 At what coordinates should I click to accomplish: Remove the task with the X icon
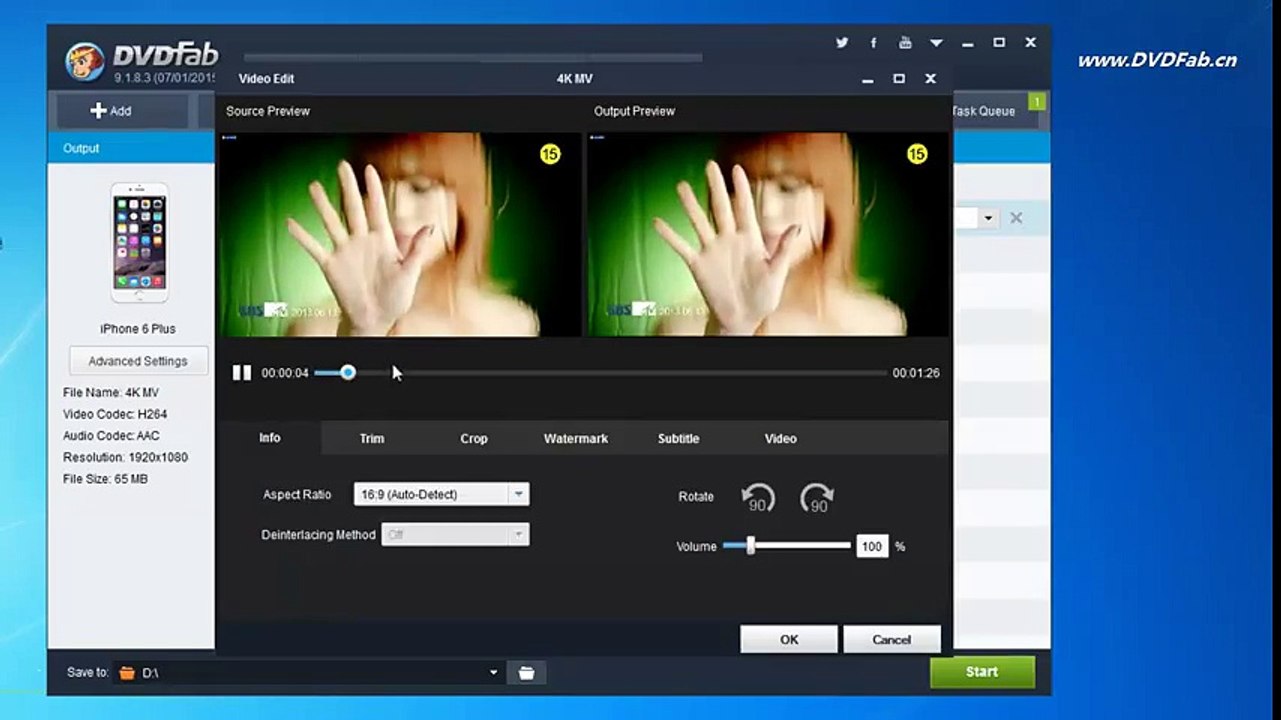(1016, 218)
